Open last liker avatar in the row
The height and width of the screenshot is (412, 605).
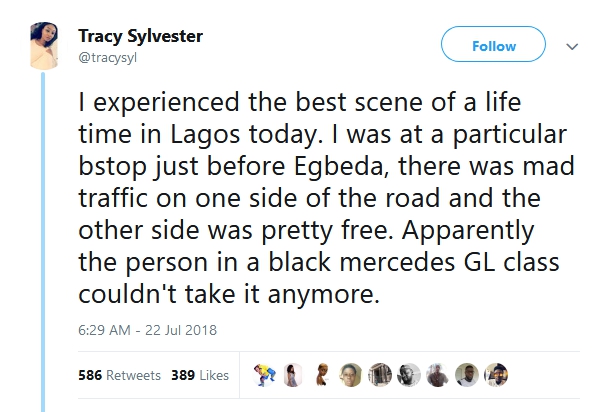pos(495,374)
